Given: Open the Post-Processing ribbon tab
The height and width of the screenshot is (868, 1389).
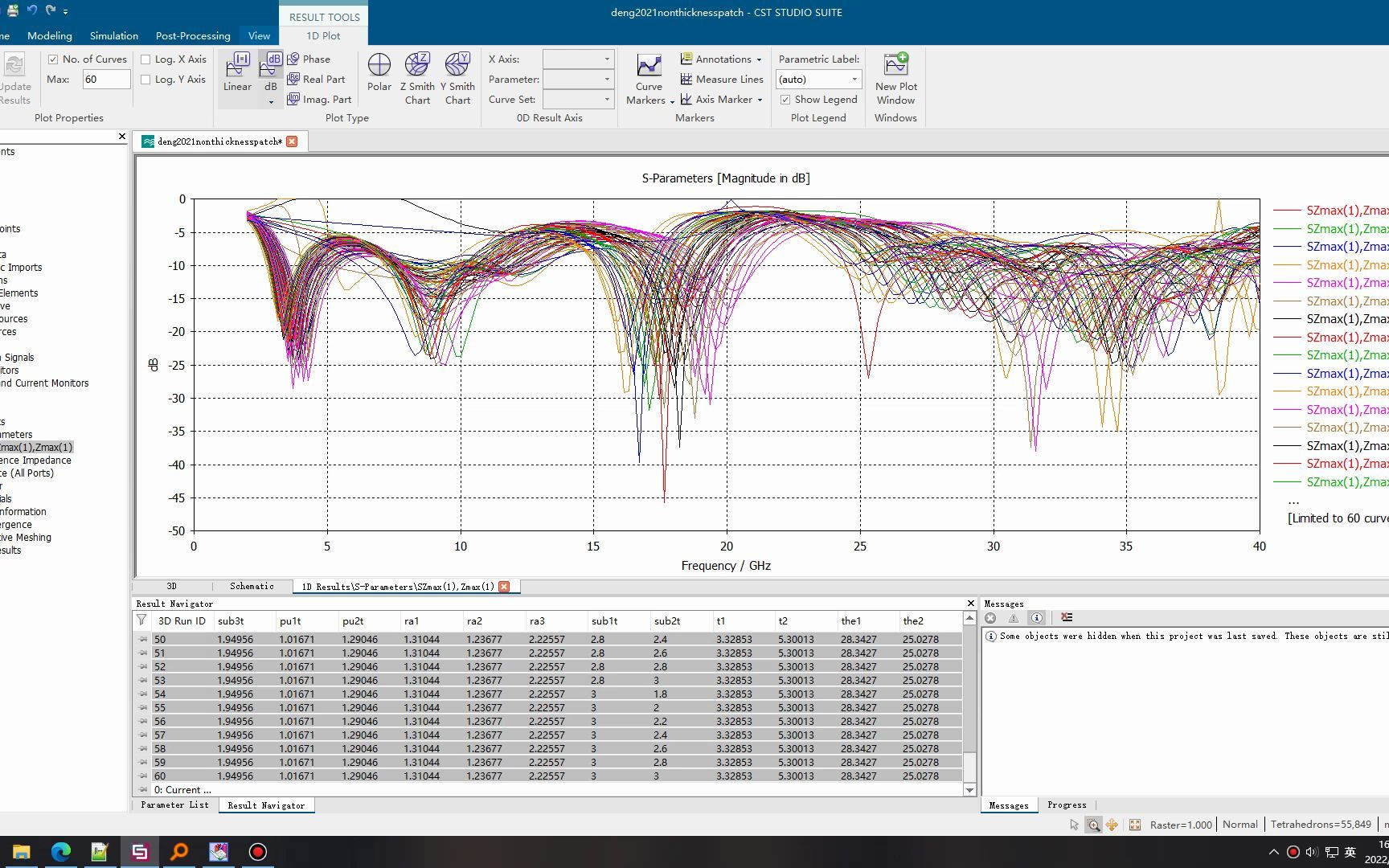Looking at the screenshot, I should 193,36.
